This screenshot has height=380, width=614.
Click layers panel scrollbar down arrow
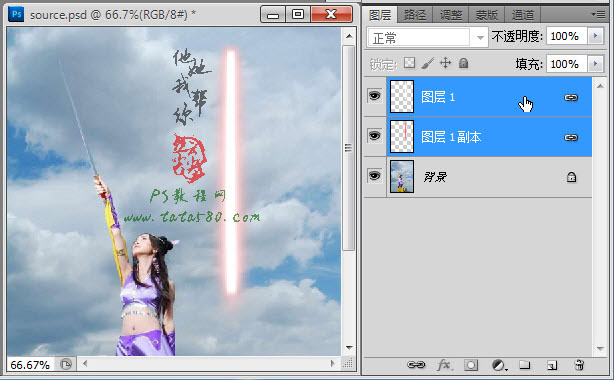click(x=600, y=348)
